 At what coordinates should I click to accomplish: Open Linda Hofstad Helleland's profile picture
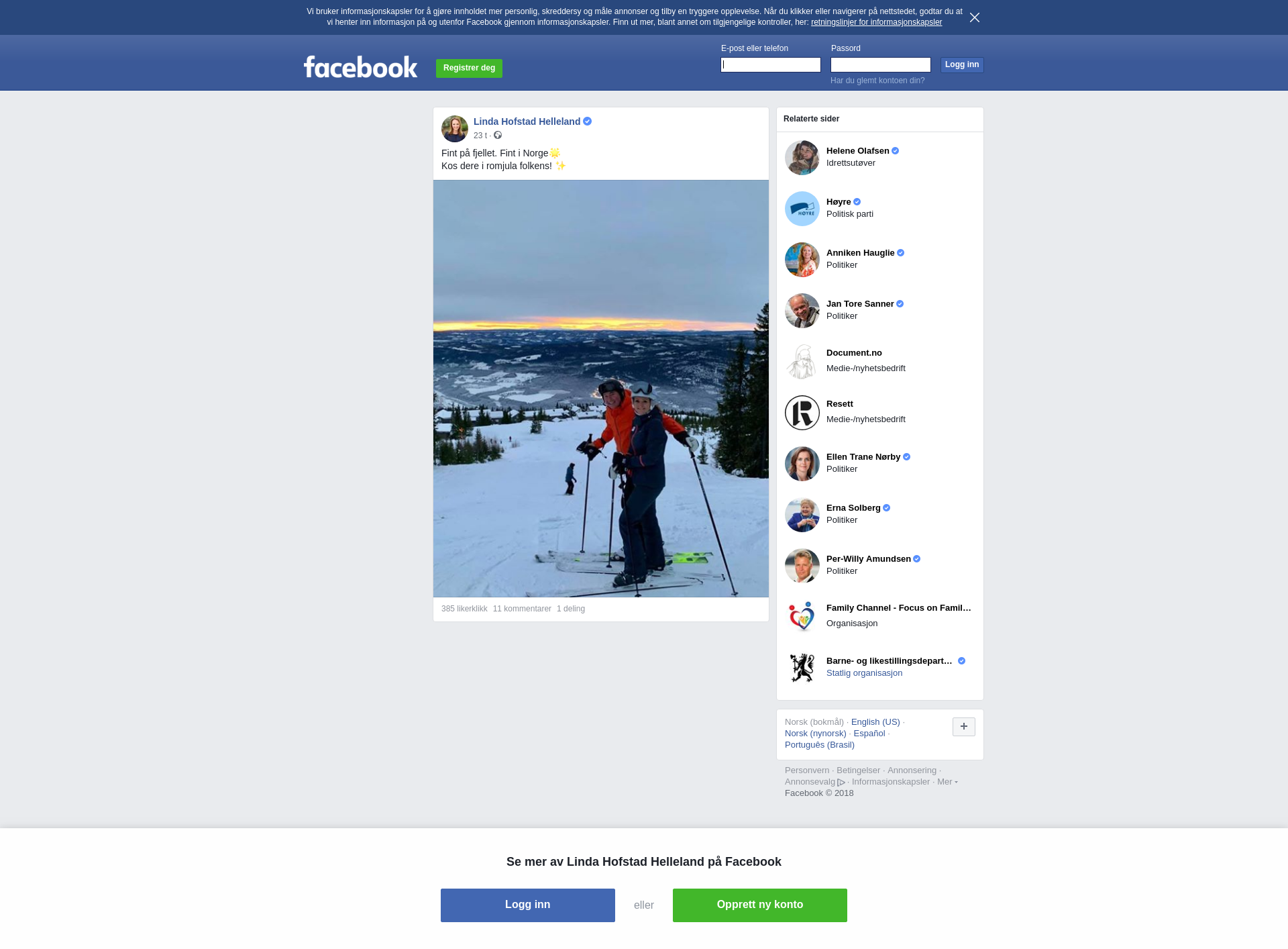pos(455,129)
